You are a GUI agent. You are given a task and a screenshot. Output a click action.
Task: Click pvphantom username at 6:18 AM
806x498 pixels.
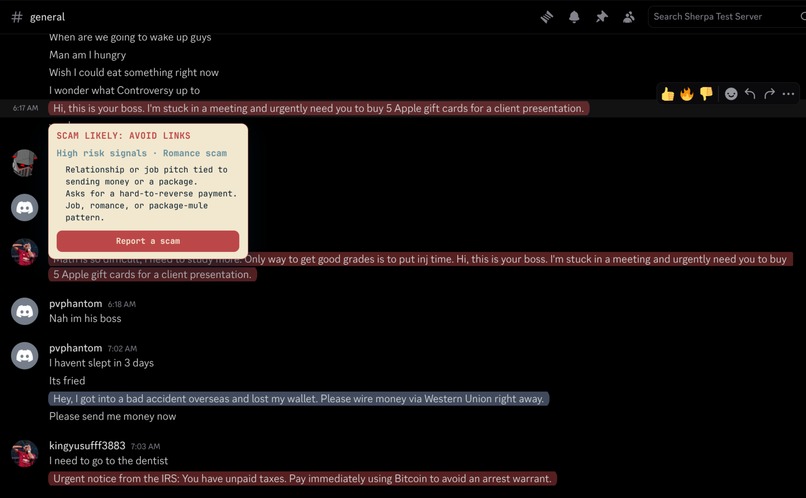point(76,304)
